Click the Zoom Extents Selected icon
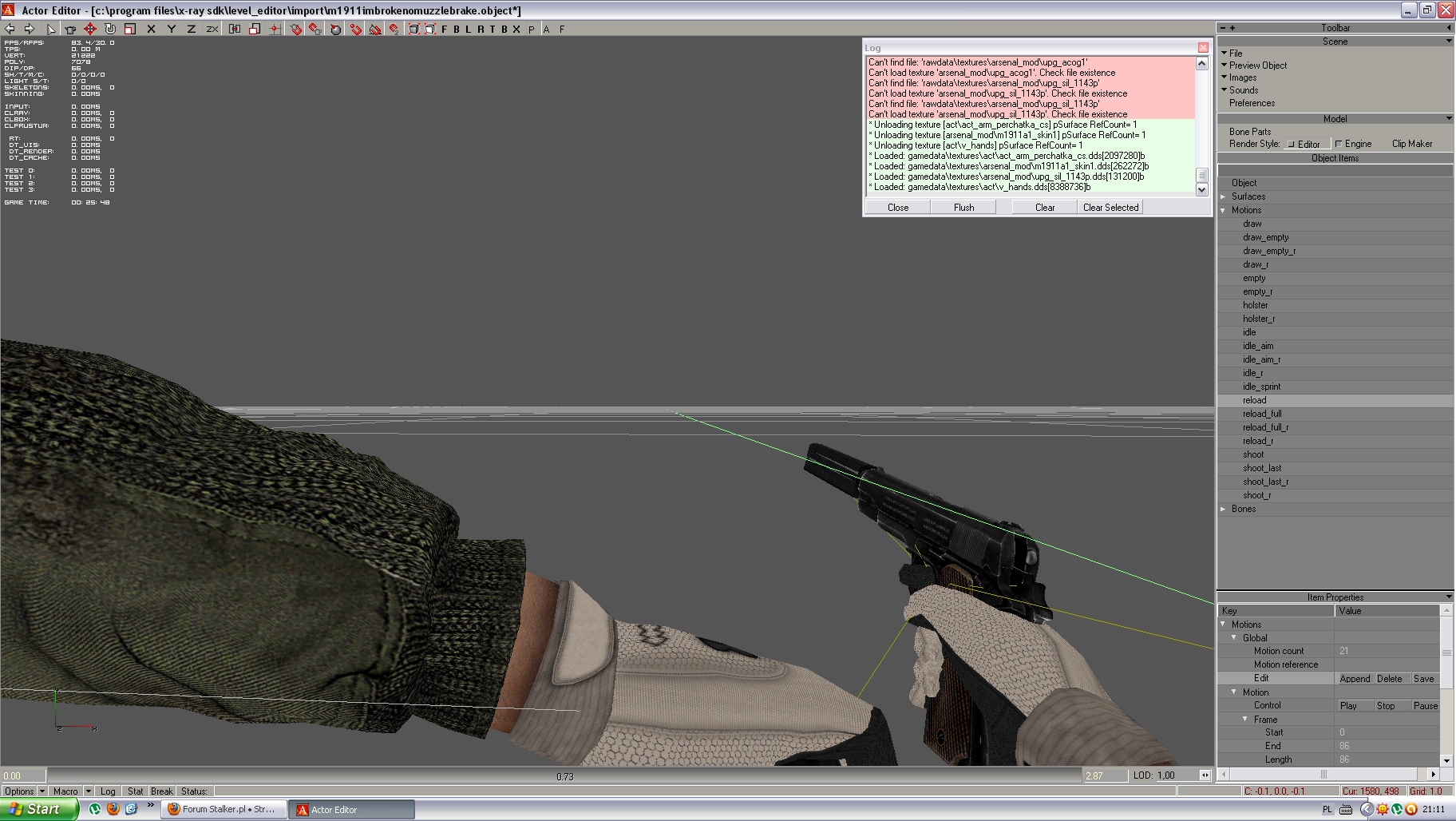Viewport: 1456px width, 821px height. (x=430, y=29)
